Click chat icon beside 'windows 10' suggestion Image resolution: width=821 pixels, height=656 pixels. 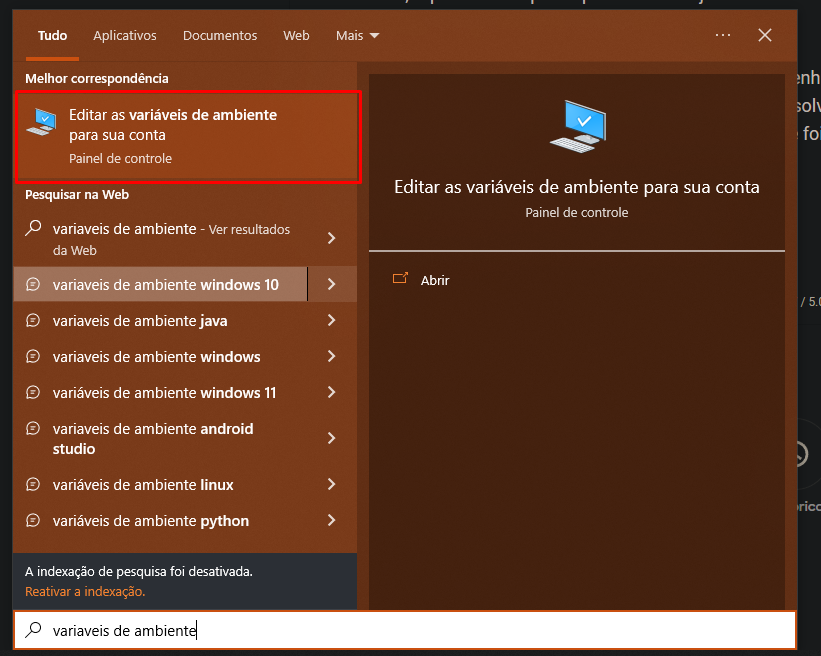[x=33, y=284]
